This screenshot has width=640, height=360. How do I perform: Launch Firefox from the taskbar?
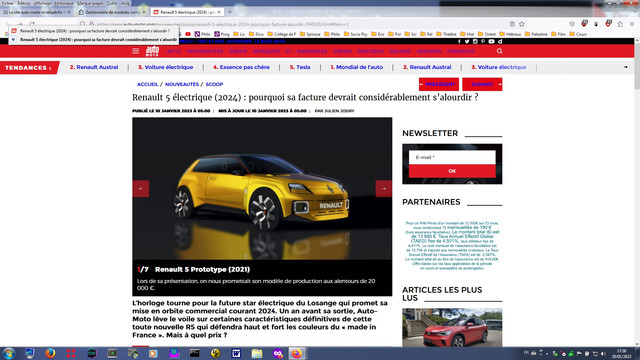point(50,353)
